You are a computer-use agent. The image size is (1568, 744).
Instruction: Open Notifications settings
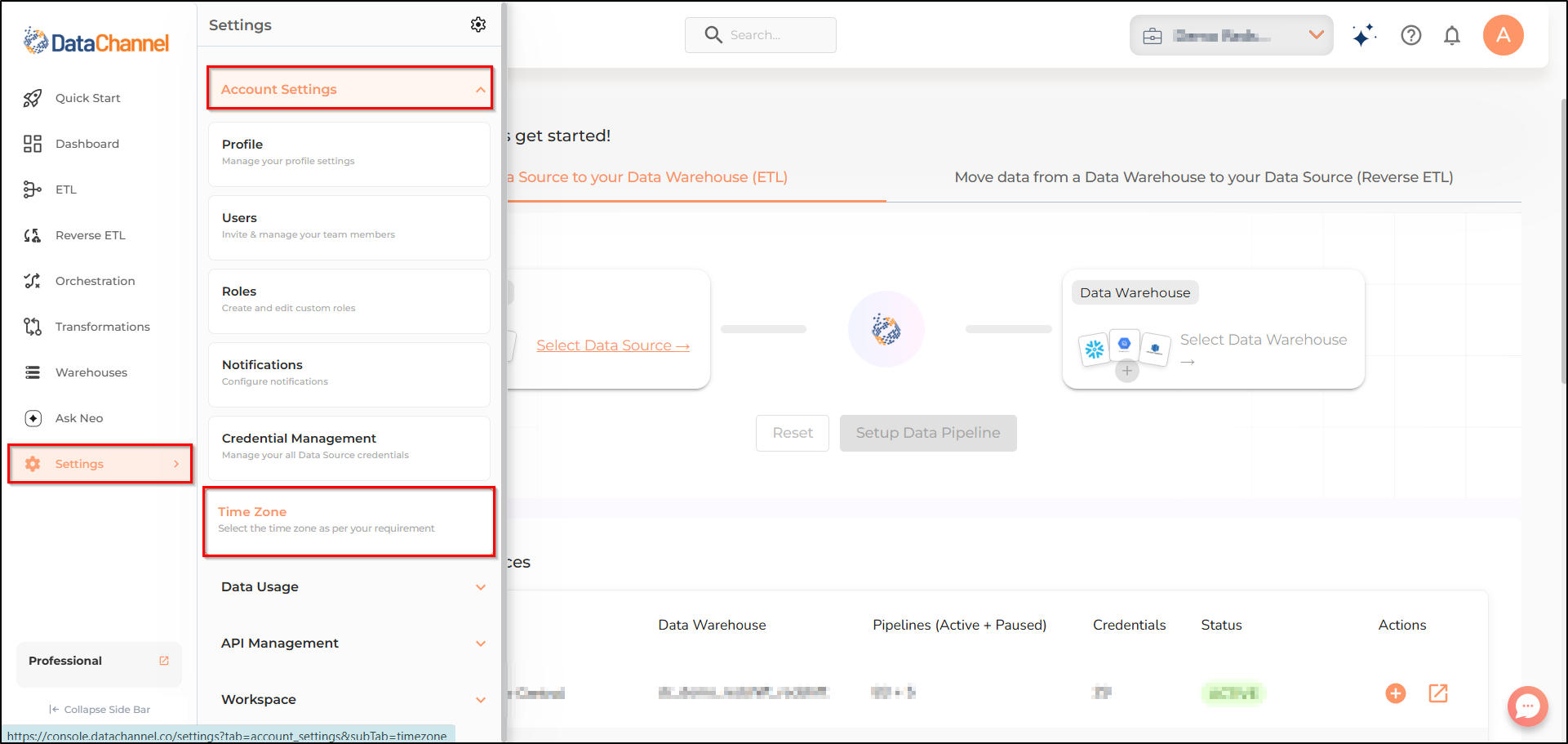(349, 374)
